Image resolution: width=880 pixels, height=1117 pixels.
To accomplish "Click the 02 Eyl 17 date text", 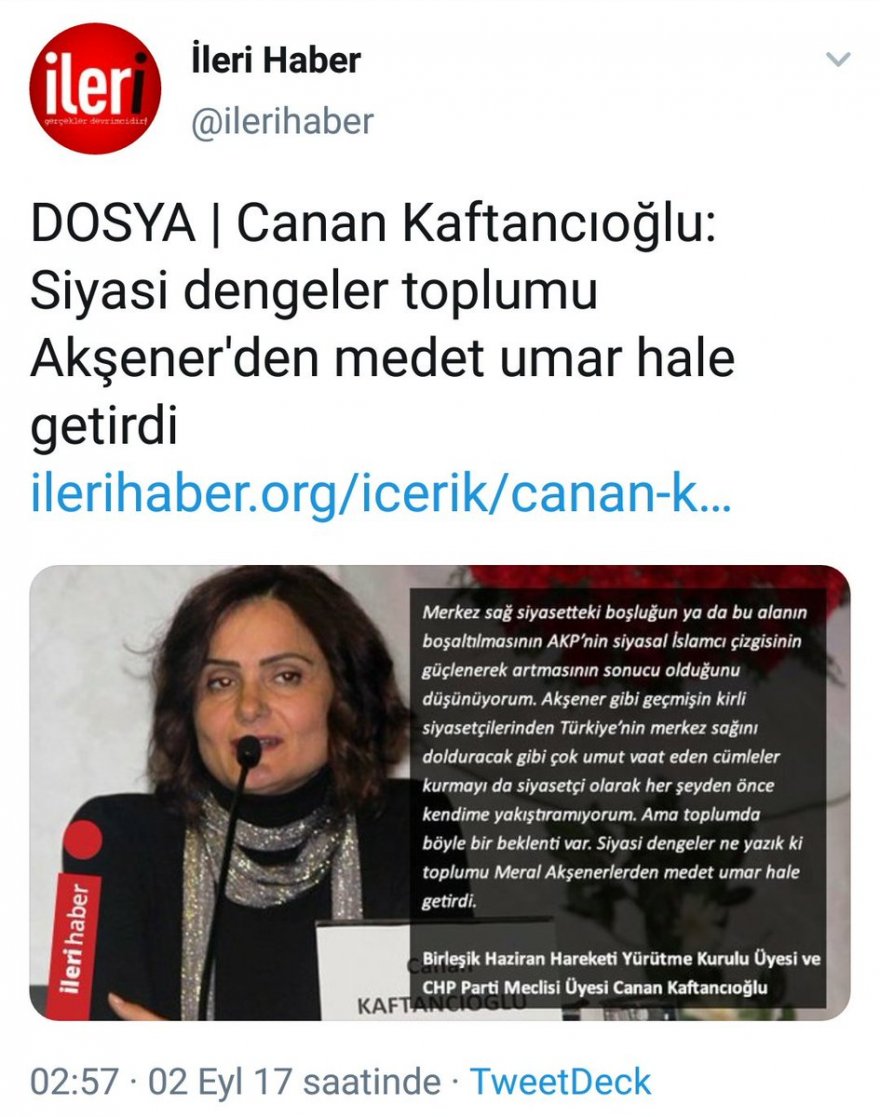I will (x=220, y=1081).
